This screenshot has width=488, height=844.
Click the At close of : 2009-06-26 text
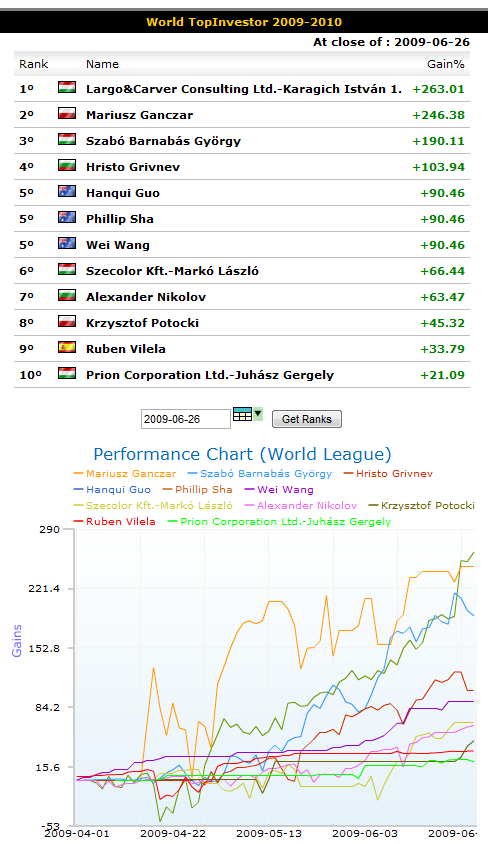(x=392, y=42)
